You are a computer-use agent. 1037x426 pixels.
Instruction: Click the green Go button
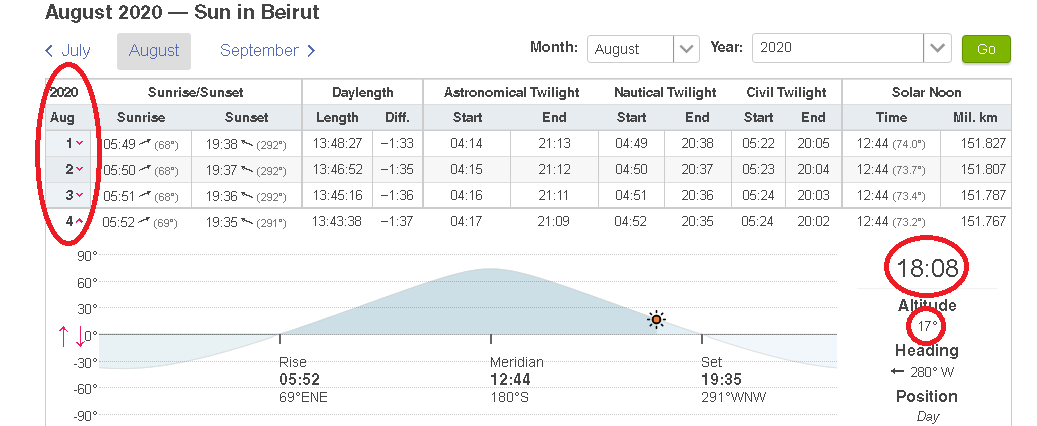tap(986, 49)
